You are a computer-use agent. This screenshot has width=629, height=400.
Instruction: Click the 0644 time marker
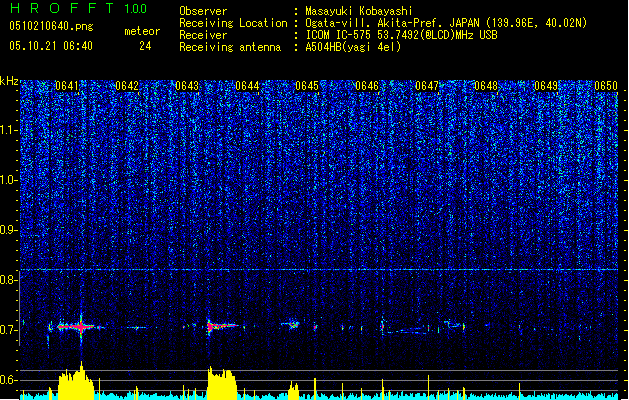pos(247,86)
